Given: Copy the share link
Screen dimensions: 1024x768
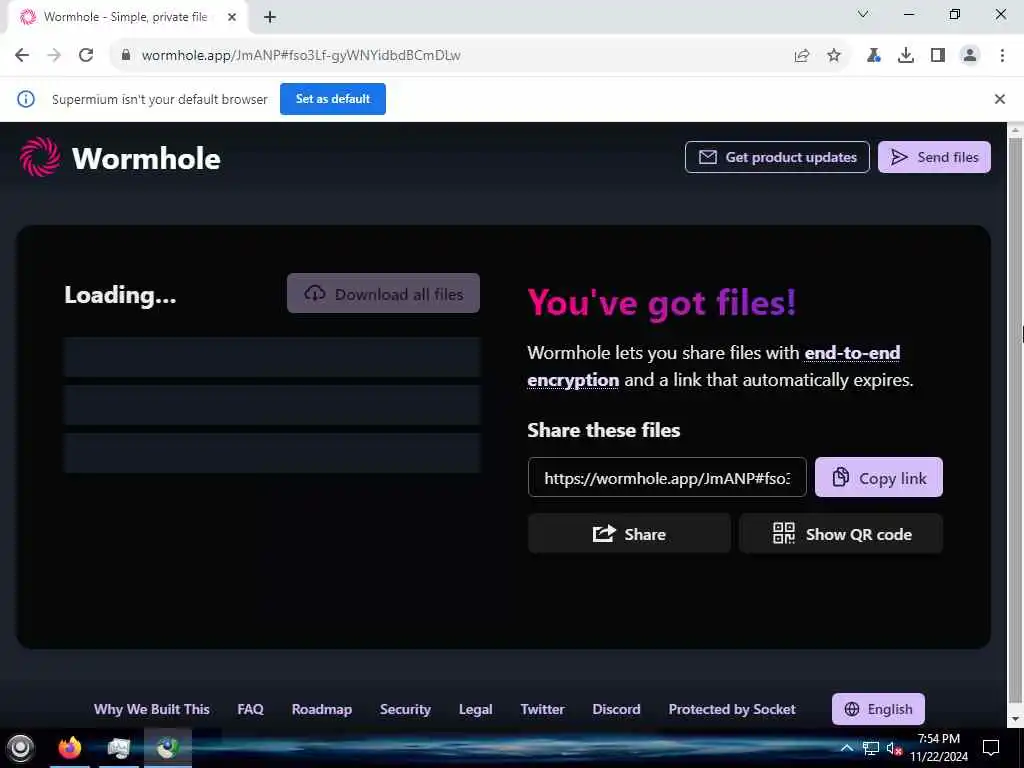Looking at the screenshot, I should (878, 477).
